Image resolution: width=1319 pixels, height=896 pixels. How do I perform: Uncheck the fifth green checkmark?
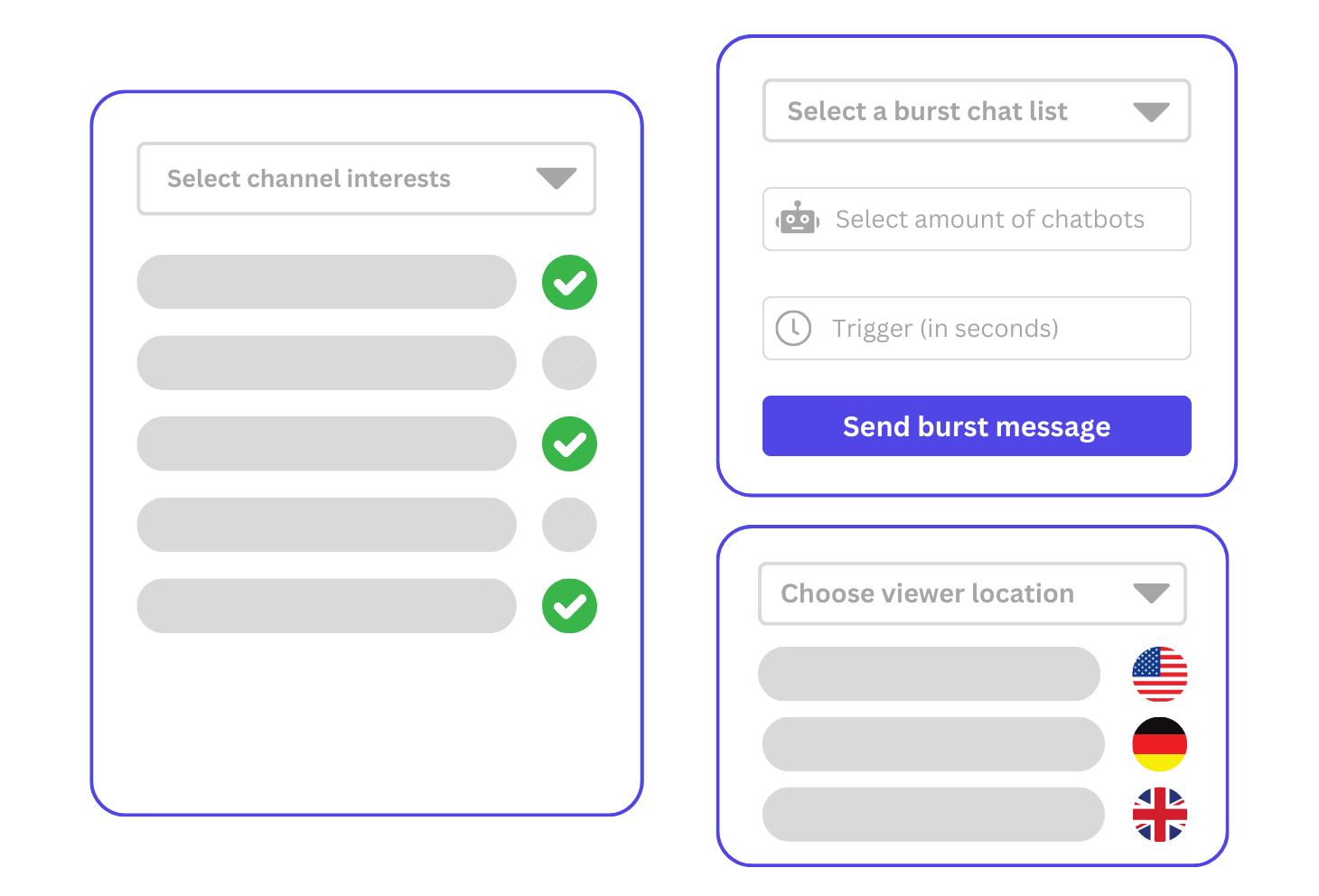[569, 605]
